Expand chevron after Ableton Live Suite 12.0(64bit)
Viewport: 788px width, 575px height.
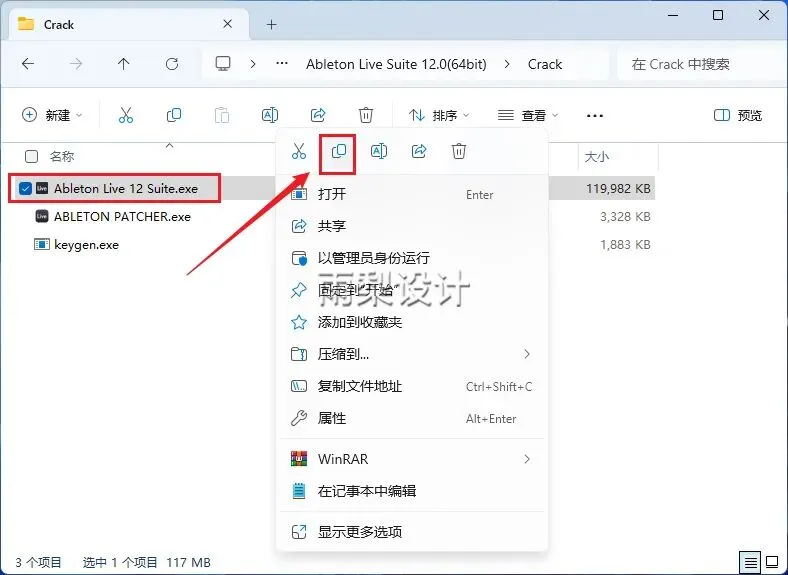[507, 64]
